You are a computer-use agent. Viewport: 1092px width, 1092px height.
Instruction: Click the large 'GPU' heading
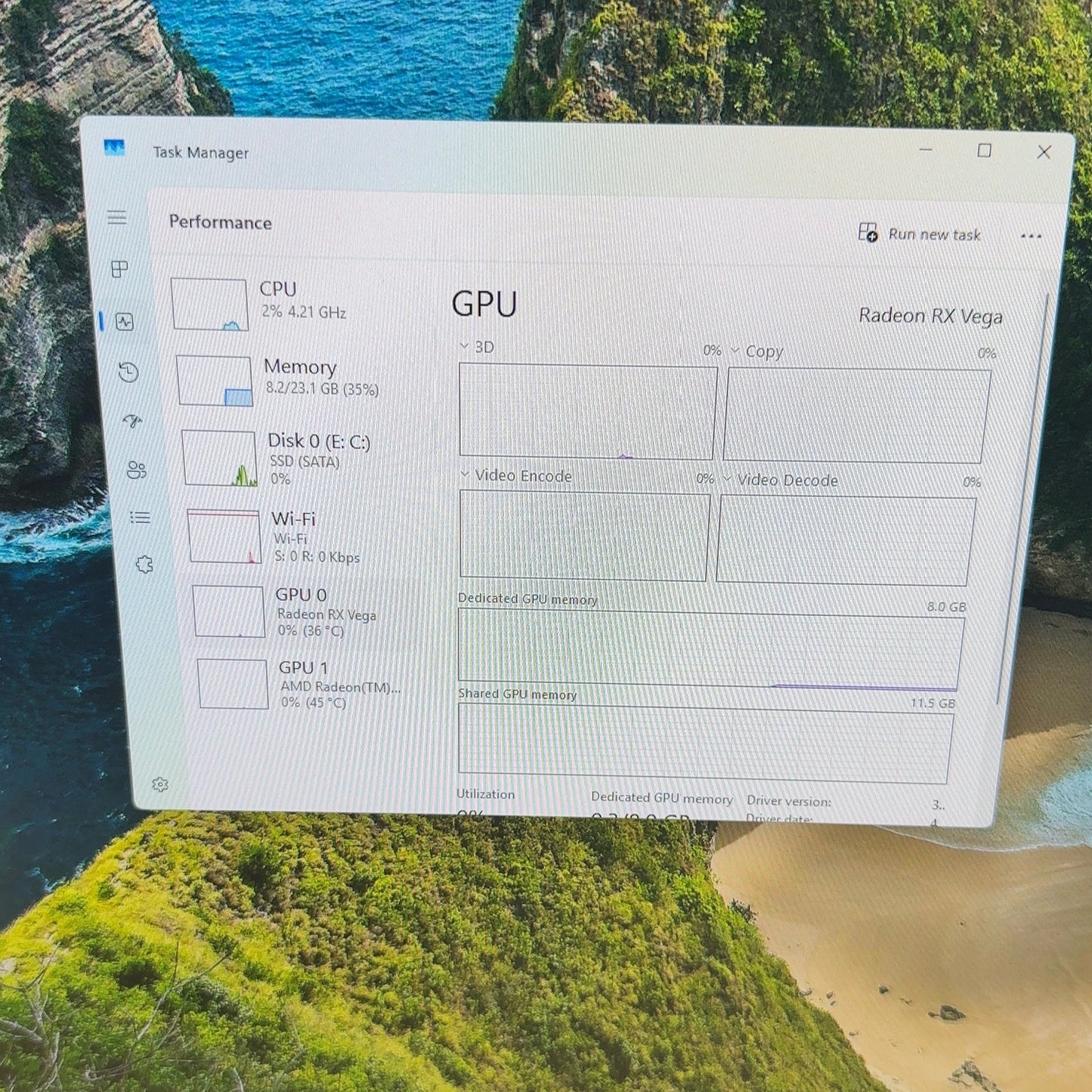[x=484, y=305]
